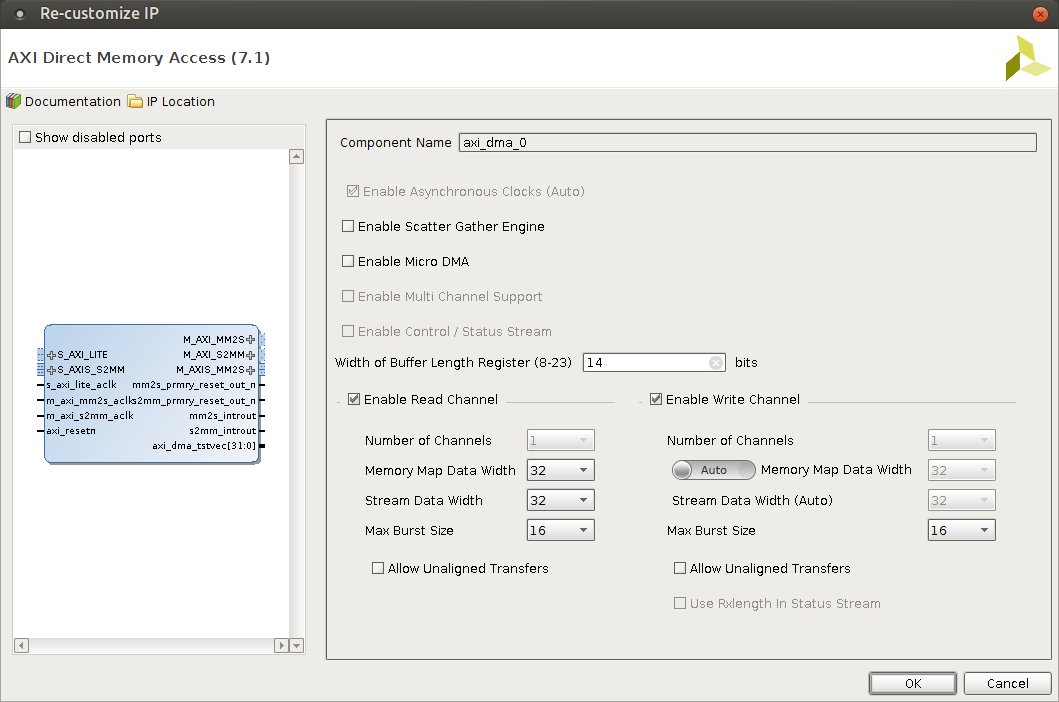This screenshot has width=1059, height=702.
Task: Click scroll-left arrow in IP preview
Action: (22, 645)
